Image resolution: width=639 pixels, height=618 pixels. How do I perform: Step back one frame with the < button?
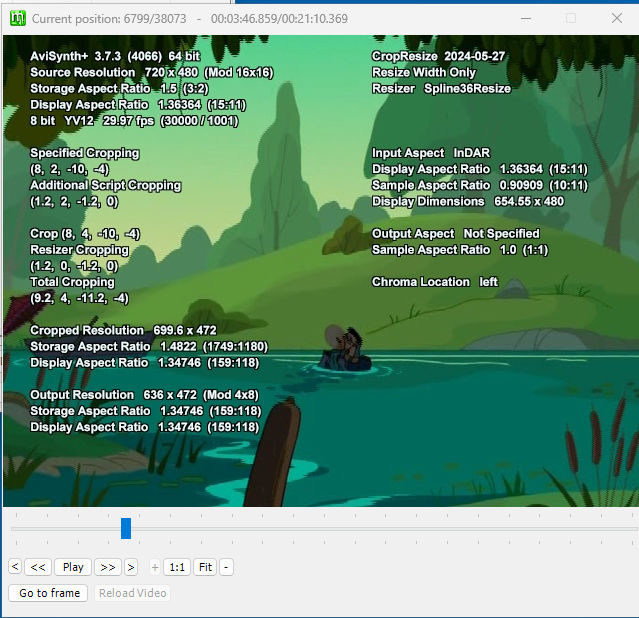coord(15,567)
